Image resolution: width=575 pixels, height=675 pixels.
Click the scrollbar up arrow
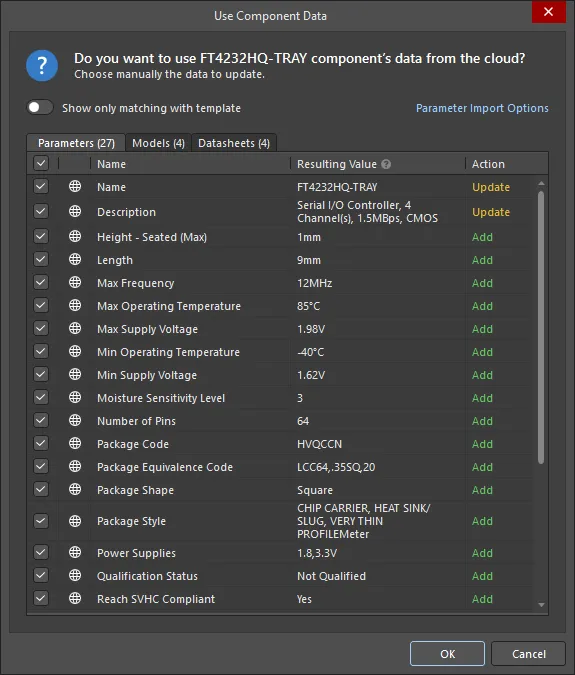[x=541, y=183]
